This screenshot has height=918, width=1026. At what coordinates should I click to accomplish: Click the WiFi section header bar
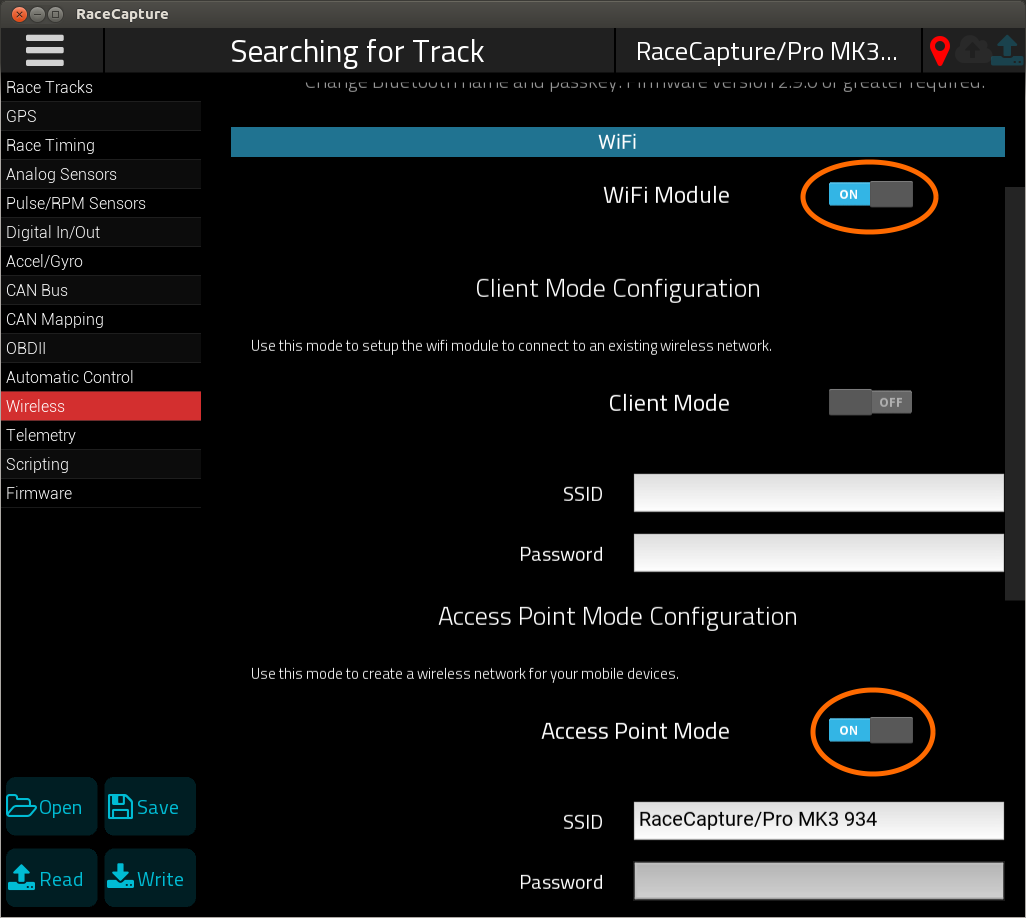tap(618, 142)
